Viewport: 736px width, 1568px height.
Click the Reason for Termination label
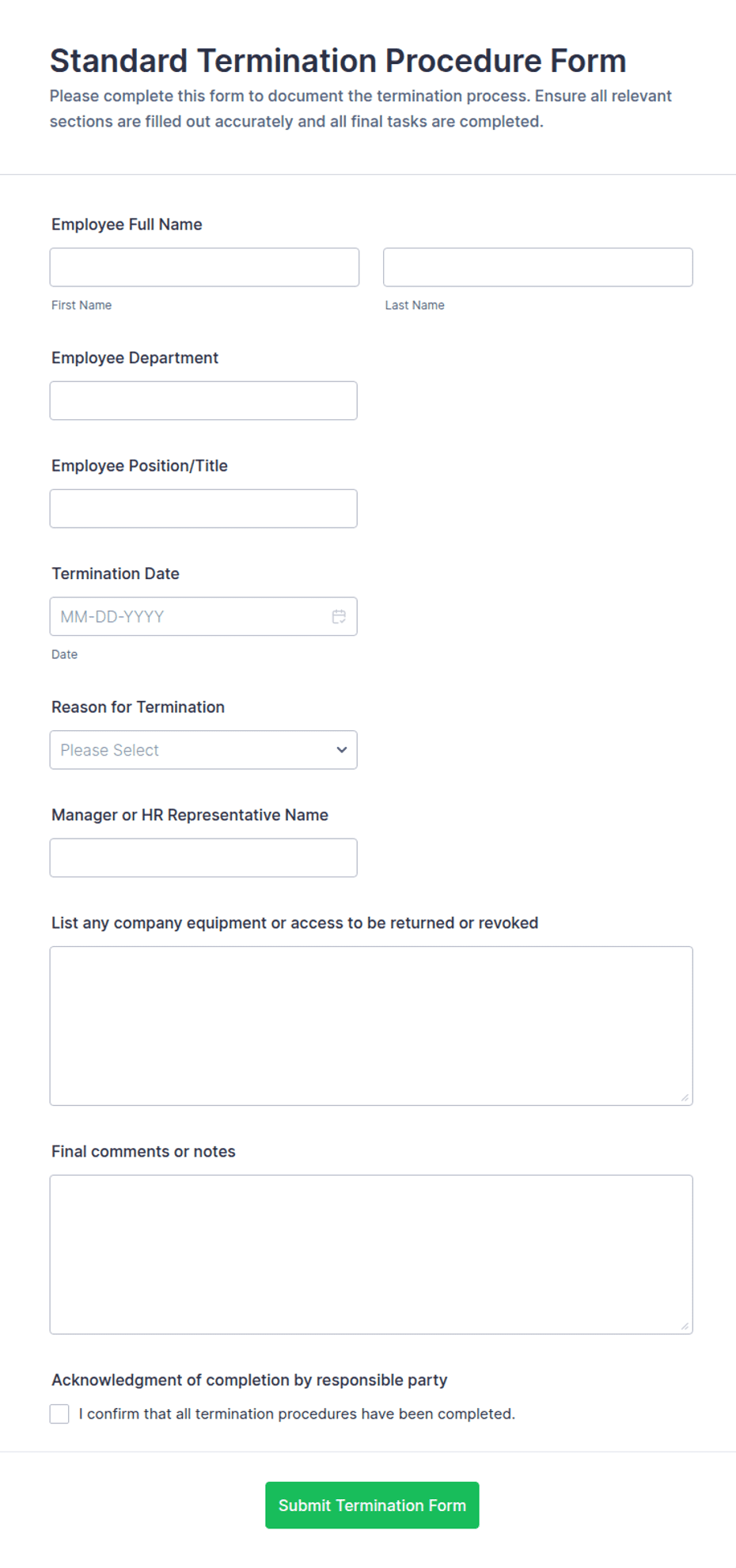138,707
